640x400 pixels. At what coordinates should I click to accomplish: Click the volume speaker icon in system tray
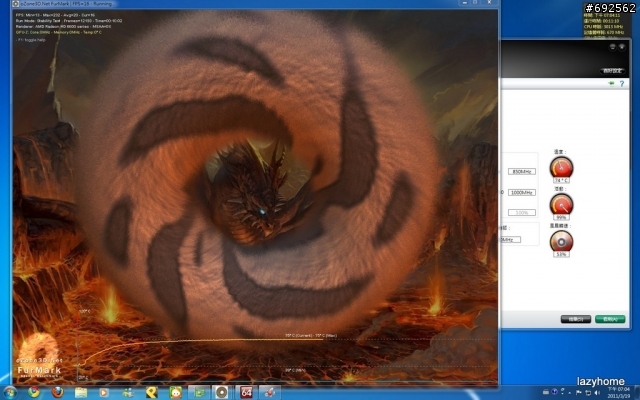[x=598, y=392]
